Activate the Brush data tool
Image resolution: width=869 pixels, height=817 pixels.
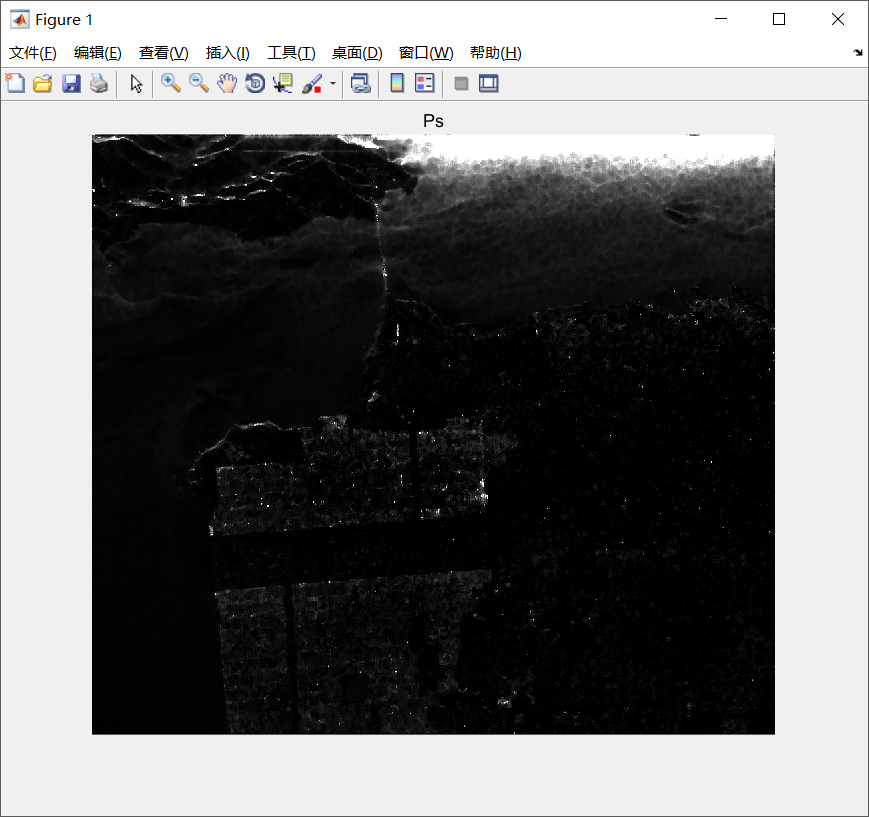tap(312, 83)
